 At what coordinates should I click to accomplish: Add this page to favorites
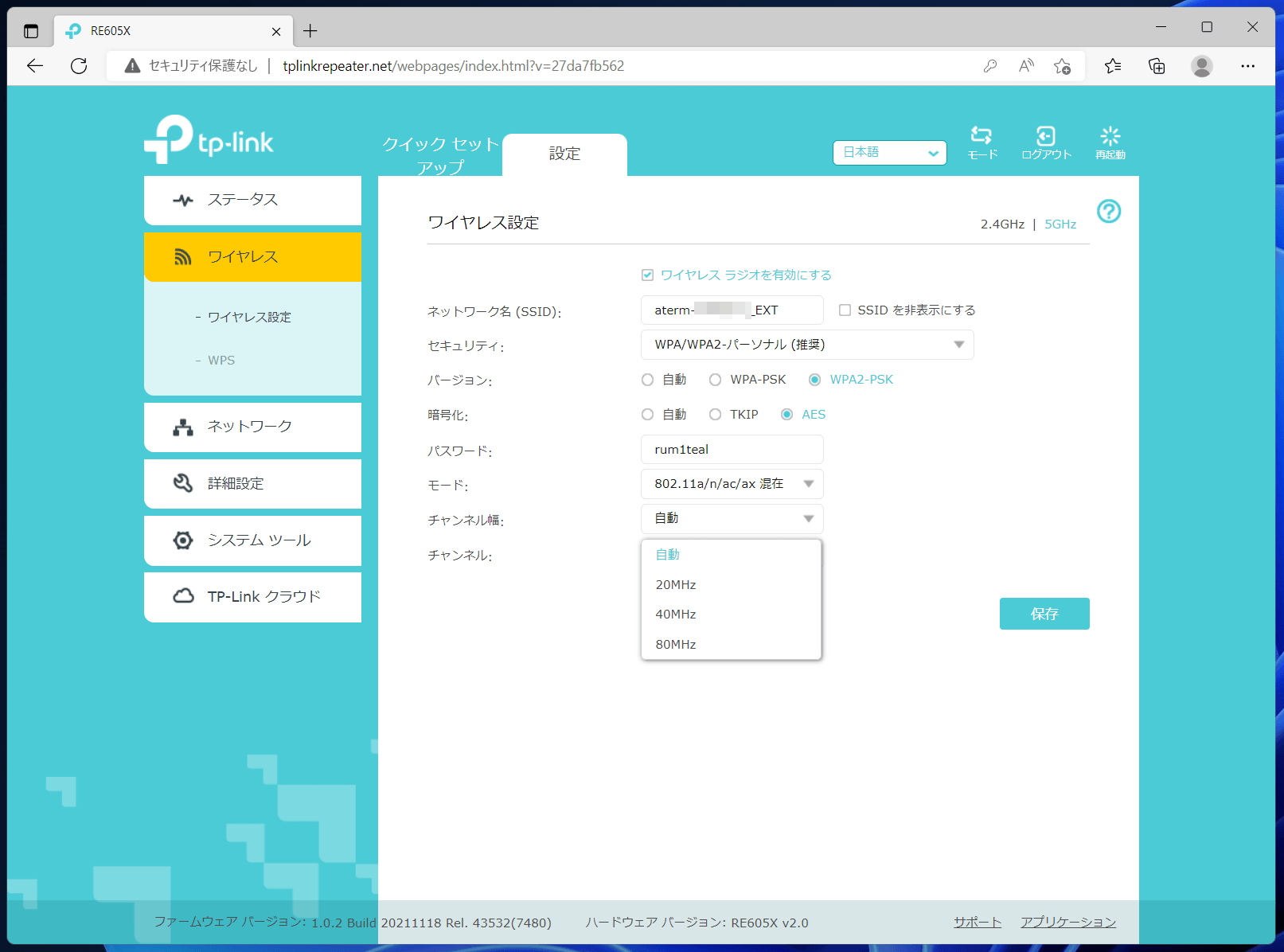(1062, 66)
